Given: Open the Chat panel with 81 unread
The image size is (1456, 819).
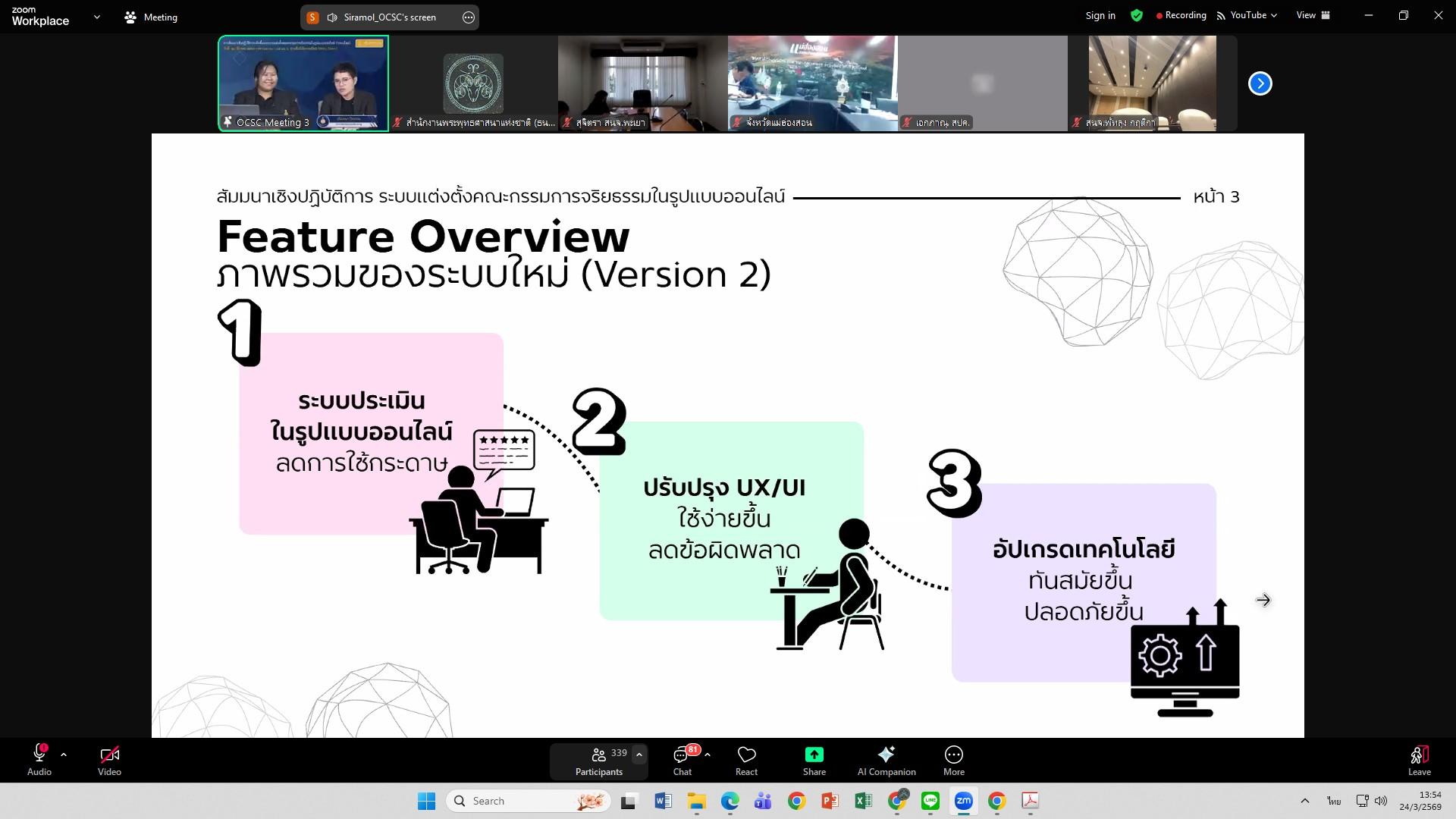Looking at the screenshot, I should click(x=682, y=761).
